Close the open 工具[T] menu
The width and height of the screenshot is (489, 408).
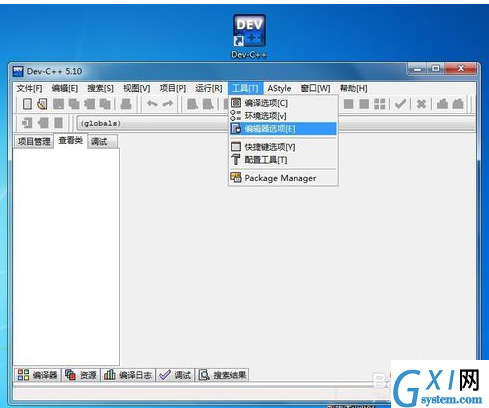pyautogui.click(x=245, y=88)
